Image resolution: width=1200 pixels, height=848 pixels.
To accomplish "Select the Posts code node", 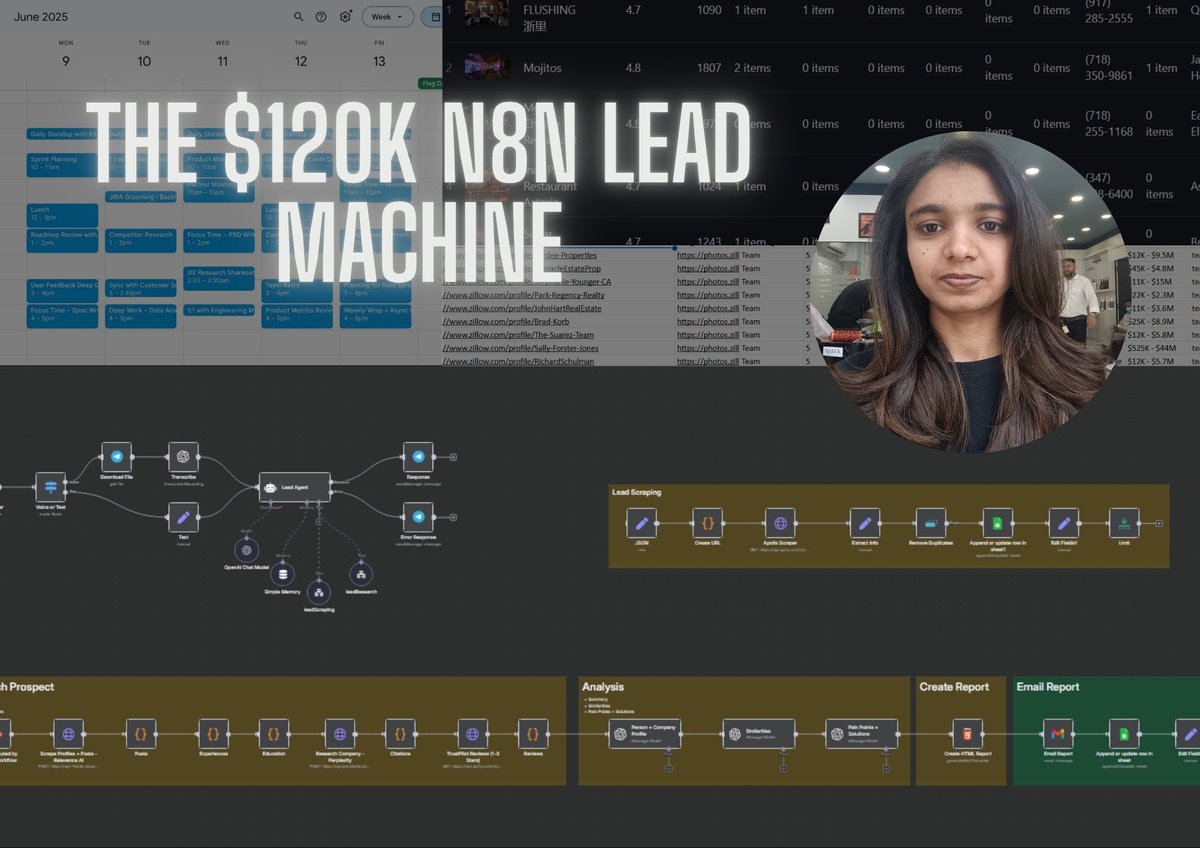I will coord(140,733).
